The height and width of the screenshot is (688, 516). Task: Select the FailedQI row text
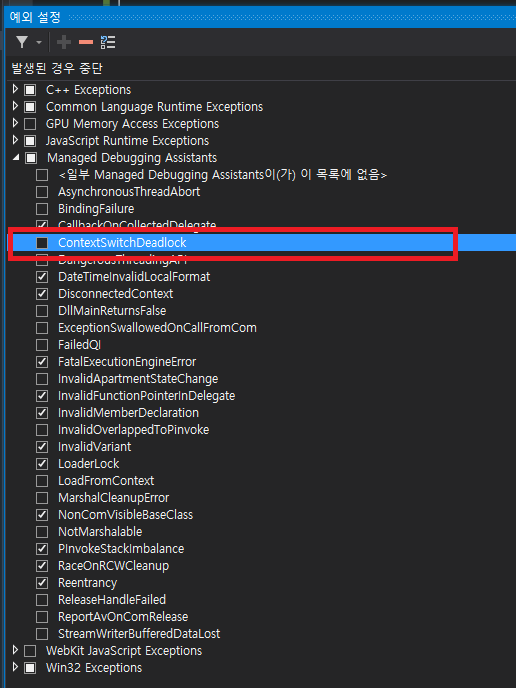(79, 344)
